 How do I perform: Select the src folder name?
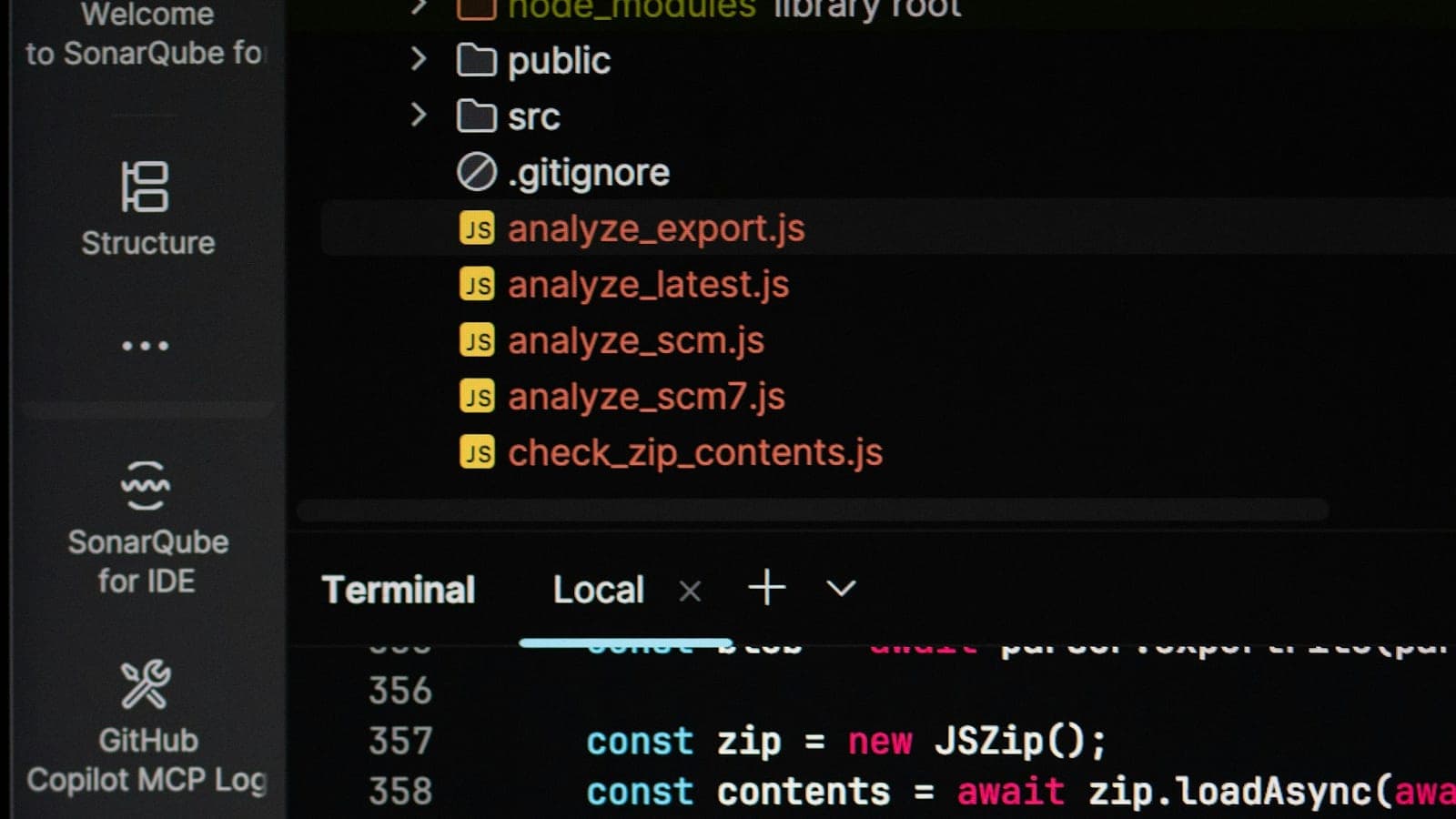click(533, 117)
